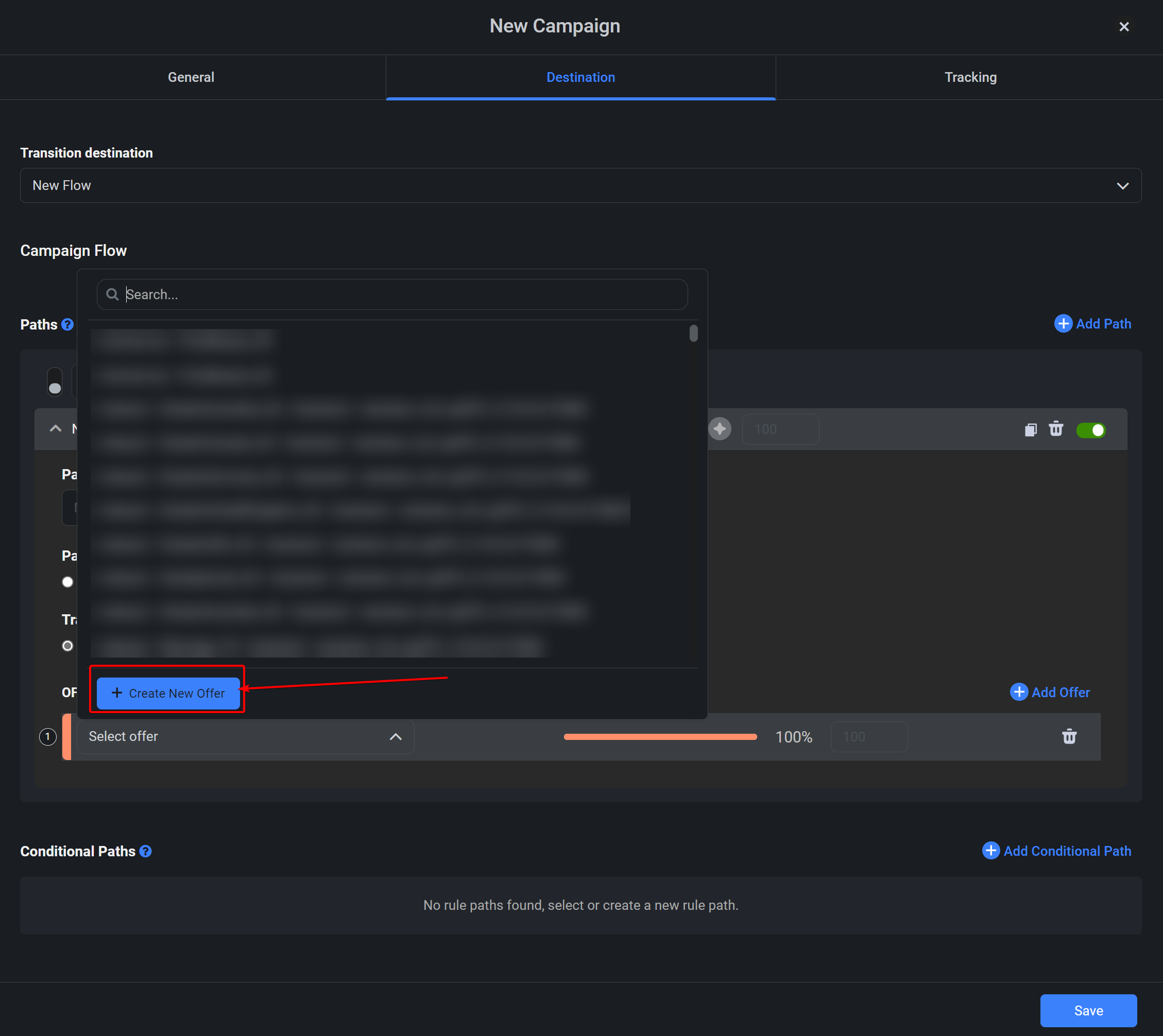
Task: Select the radio button under the Tr label
Action: pos(68,646)
